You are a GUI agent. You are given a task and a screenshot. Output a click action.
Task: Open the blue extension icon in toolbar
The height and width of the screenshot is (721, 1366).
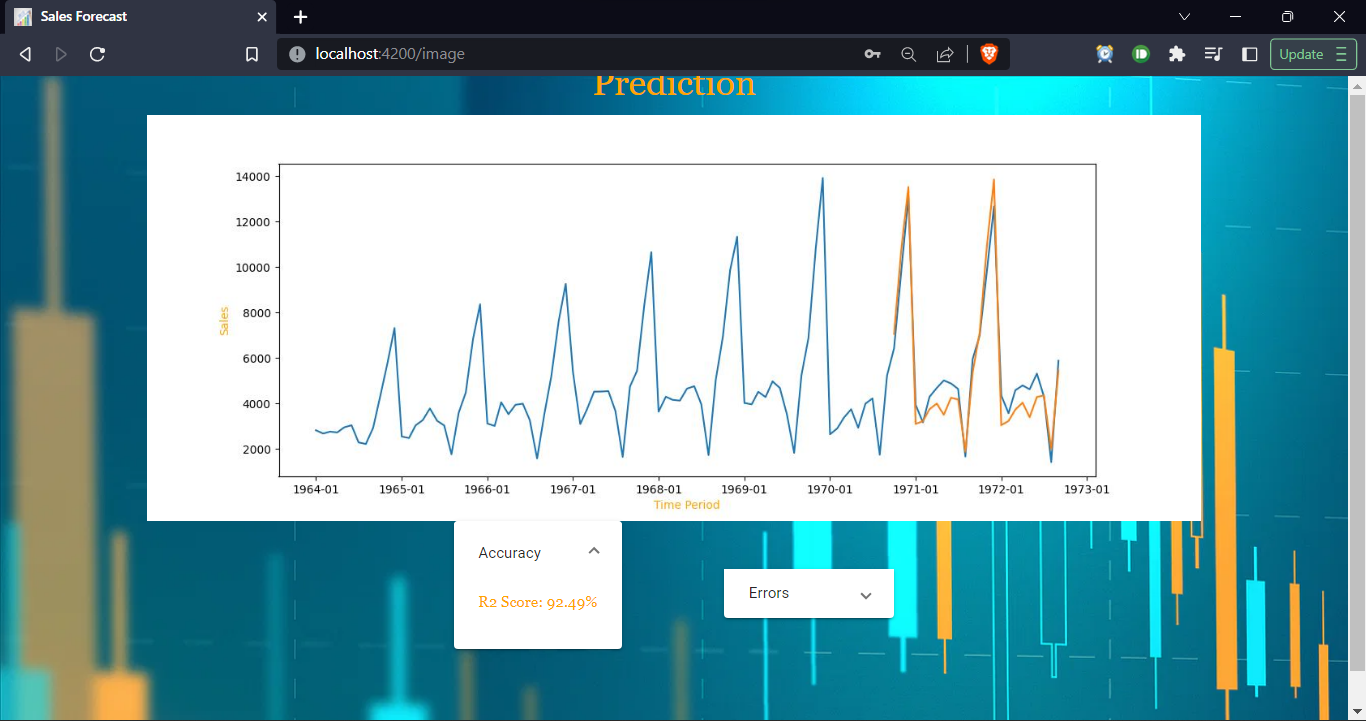1105,54
